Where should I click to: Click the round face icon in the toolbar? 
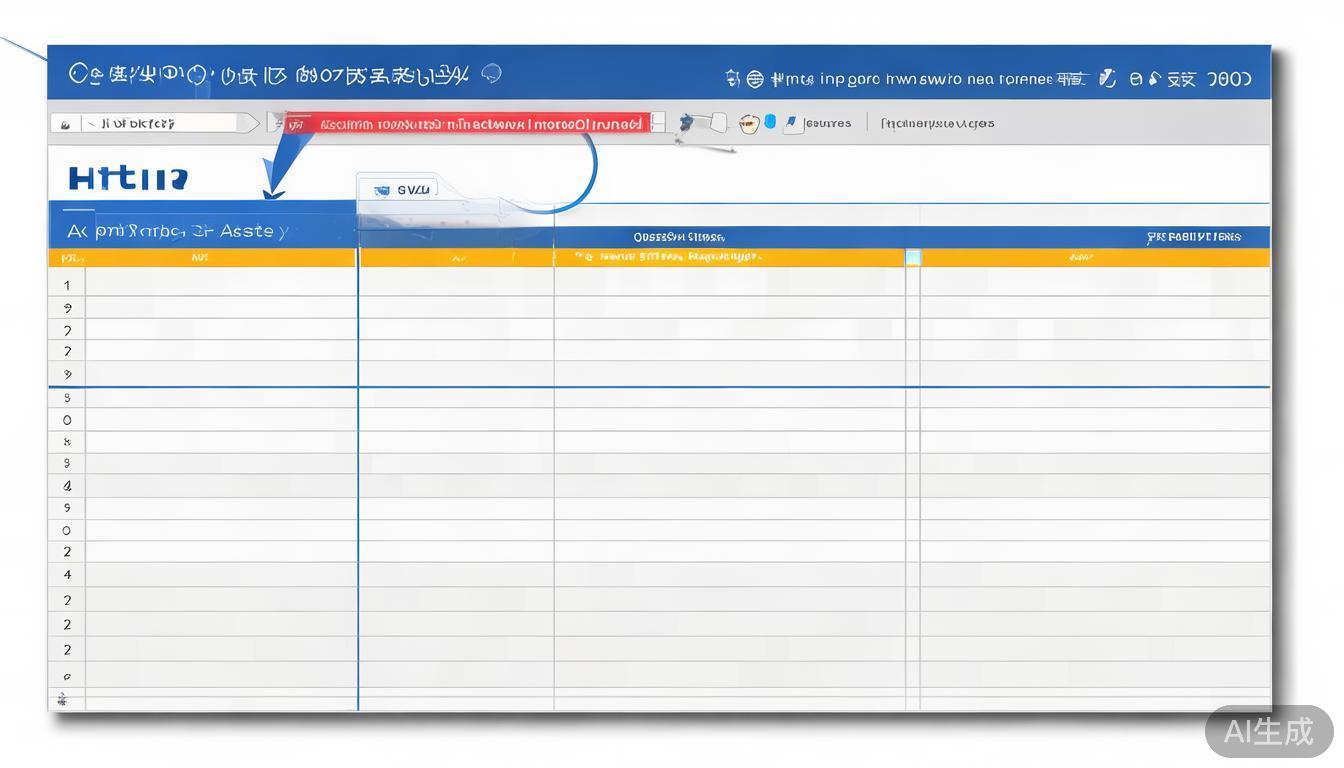(x=749, y=123)
